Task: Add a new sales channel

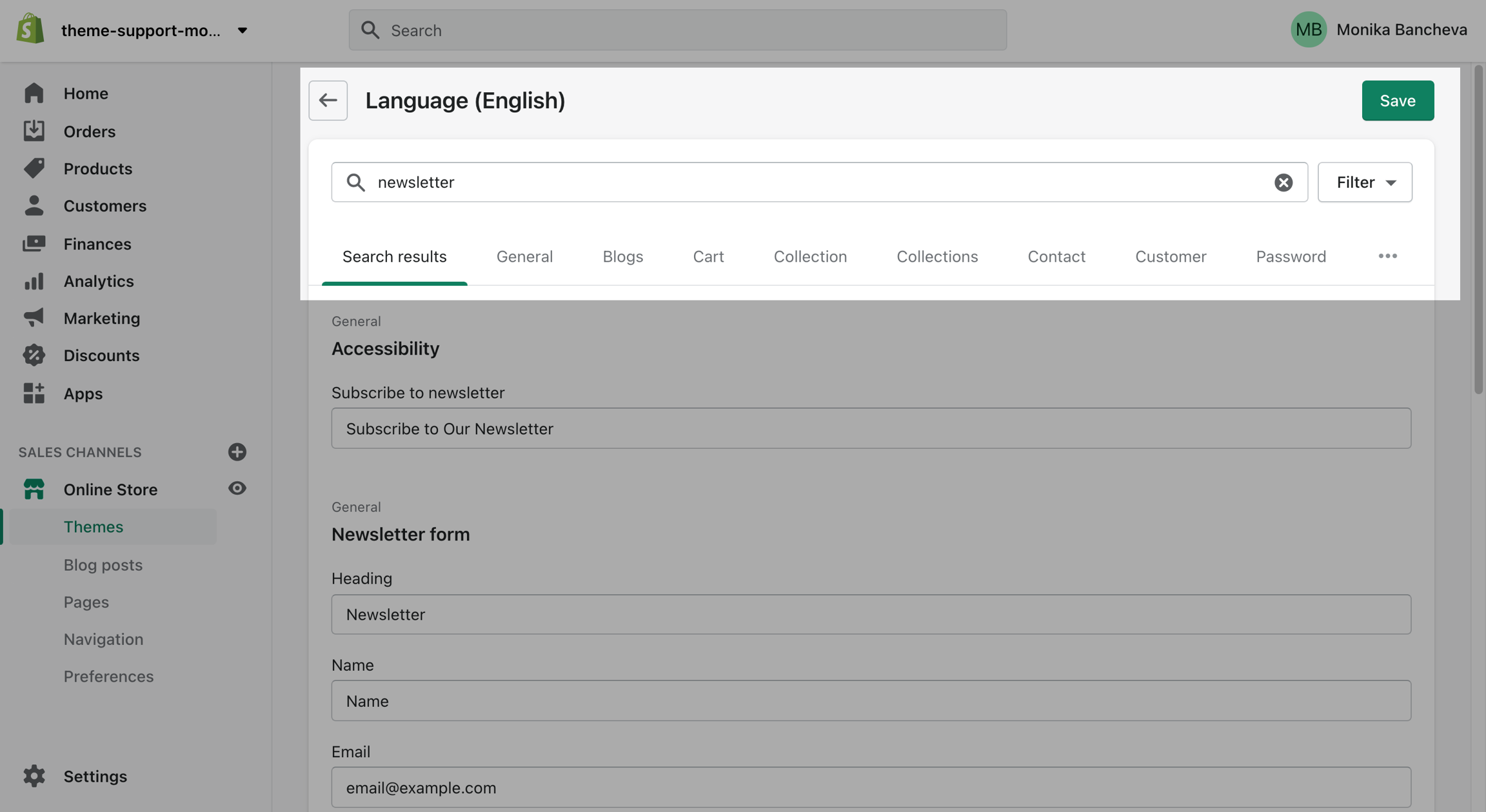Action: [x=237, y=451]
